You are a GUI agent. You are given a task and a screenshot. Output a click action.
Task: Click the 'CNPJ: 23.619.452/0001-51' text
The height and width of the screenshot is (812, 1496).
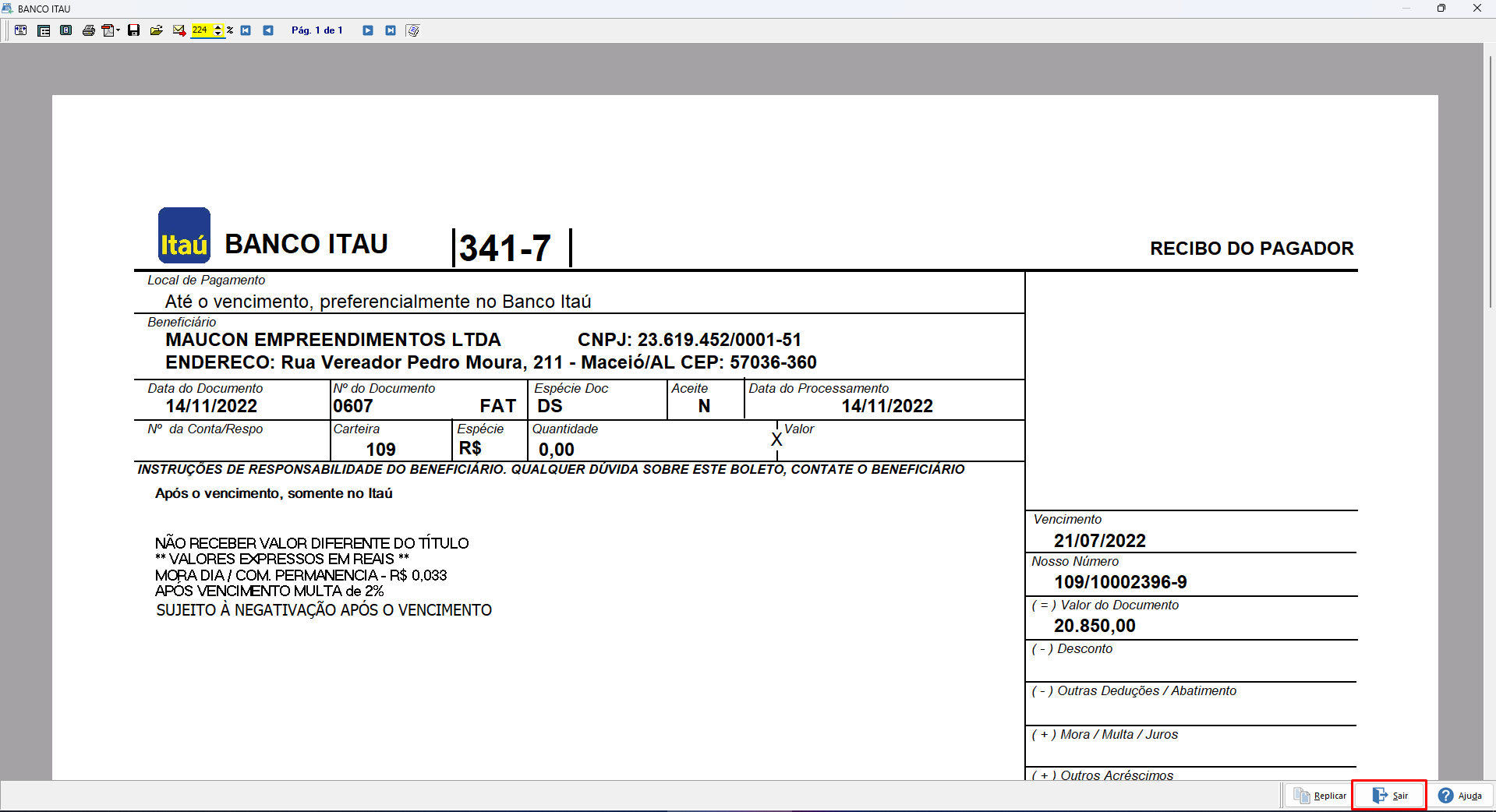(x=689, y=340)
